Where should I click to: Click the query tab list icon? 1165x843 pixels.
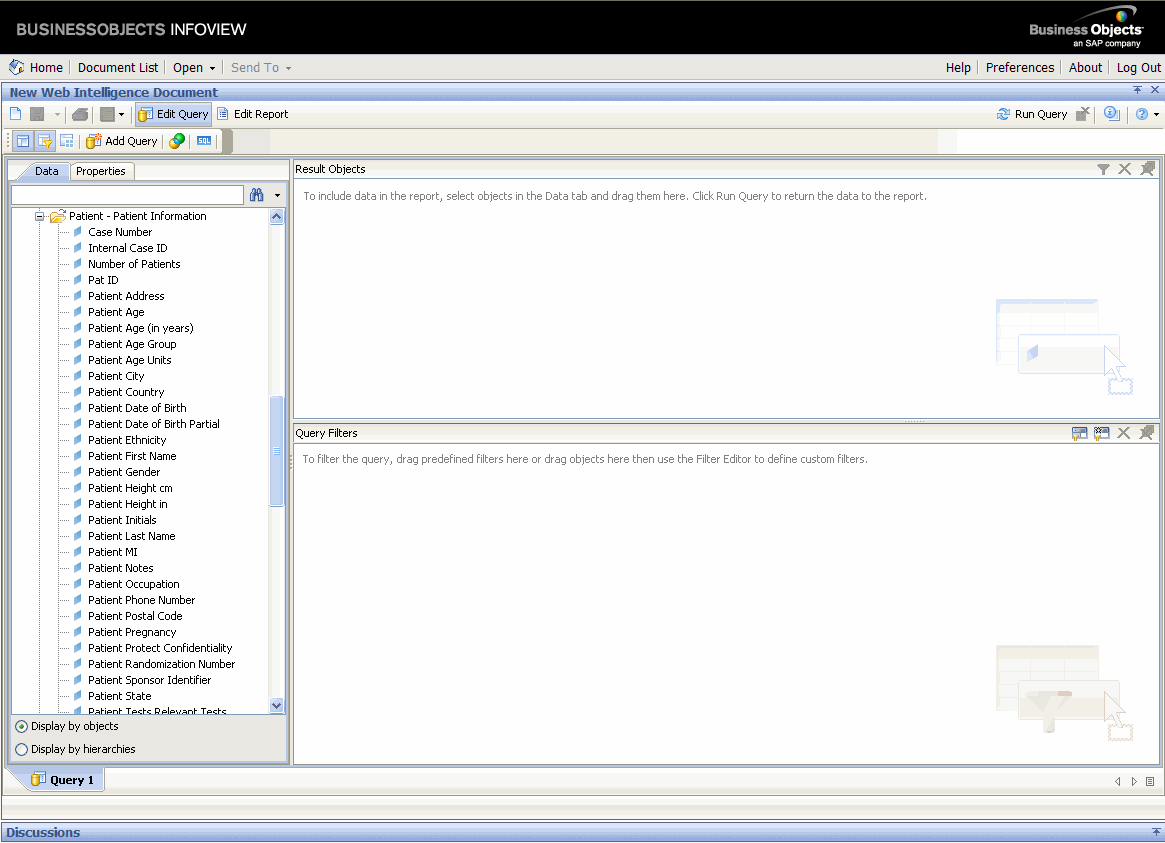1150,781
